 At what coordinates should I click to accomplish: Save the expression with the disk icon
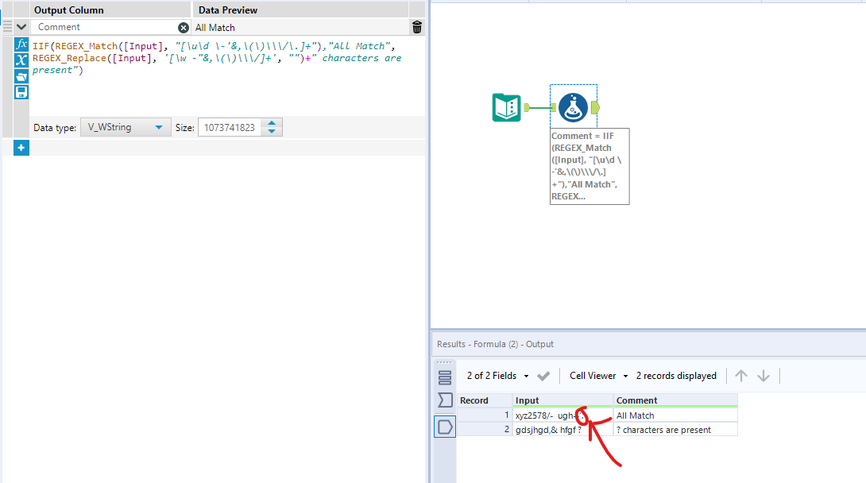pyautogui.click(x=22, y=92)
